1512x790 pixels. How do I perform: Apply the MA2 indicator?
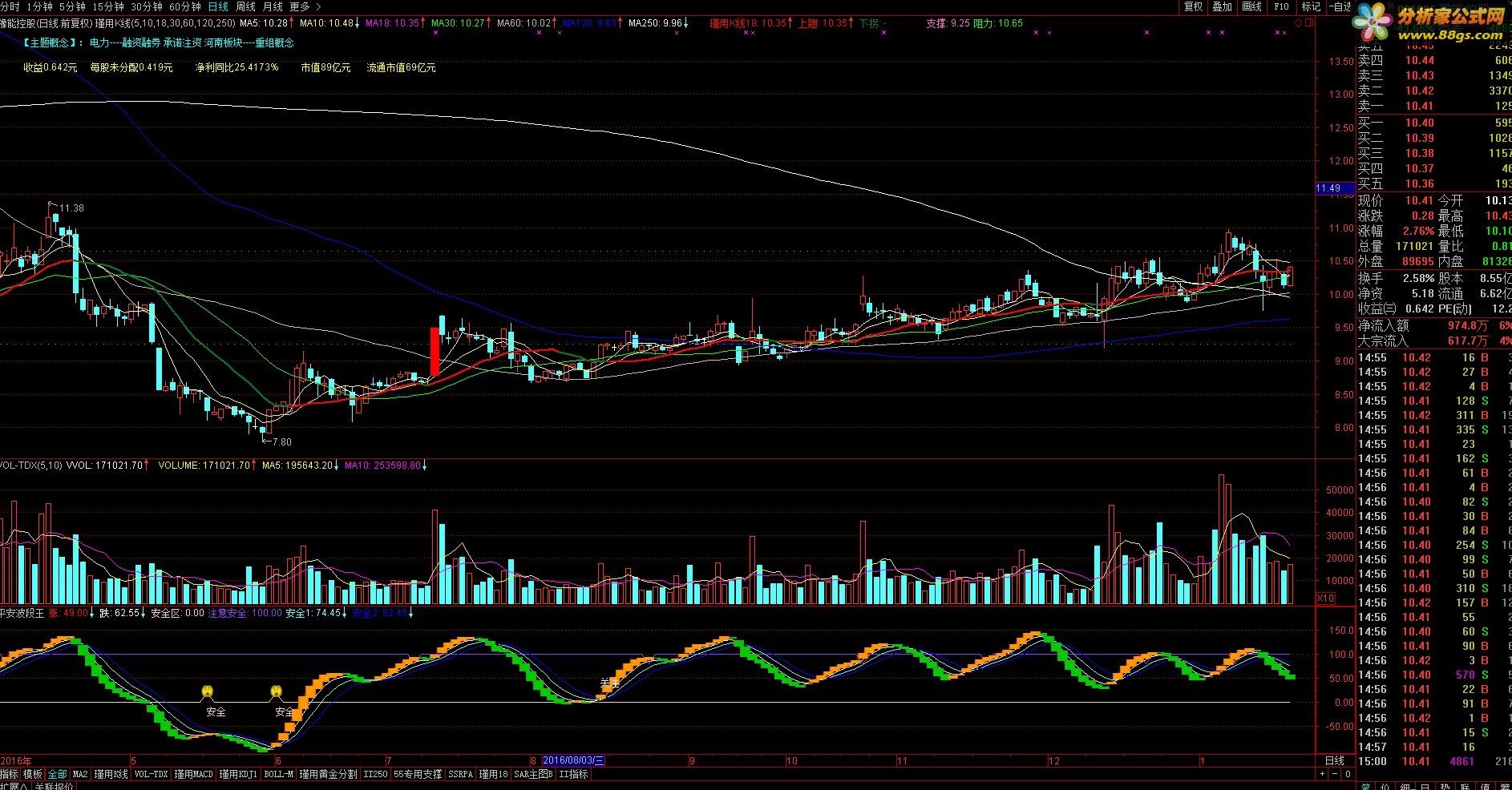point(80,774)
